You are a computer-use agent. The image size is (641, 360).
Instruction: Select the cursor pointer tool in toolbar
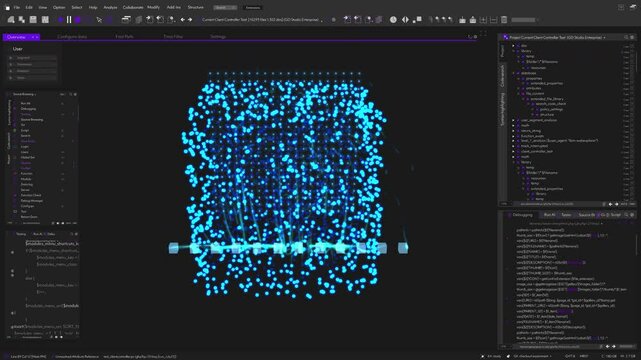[x=99, y=19]
